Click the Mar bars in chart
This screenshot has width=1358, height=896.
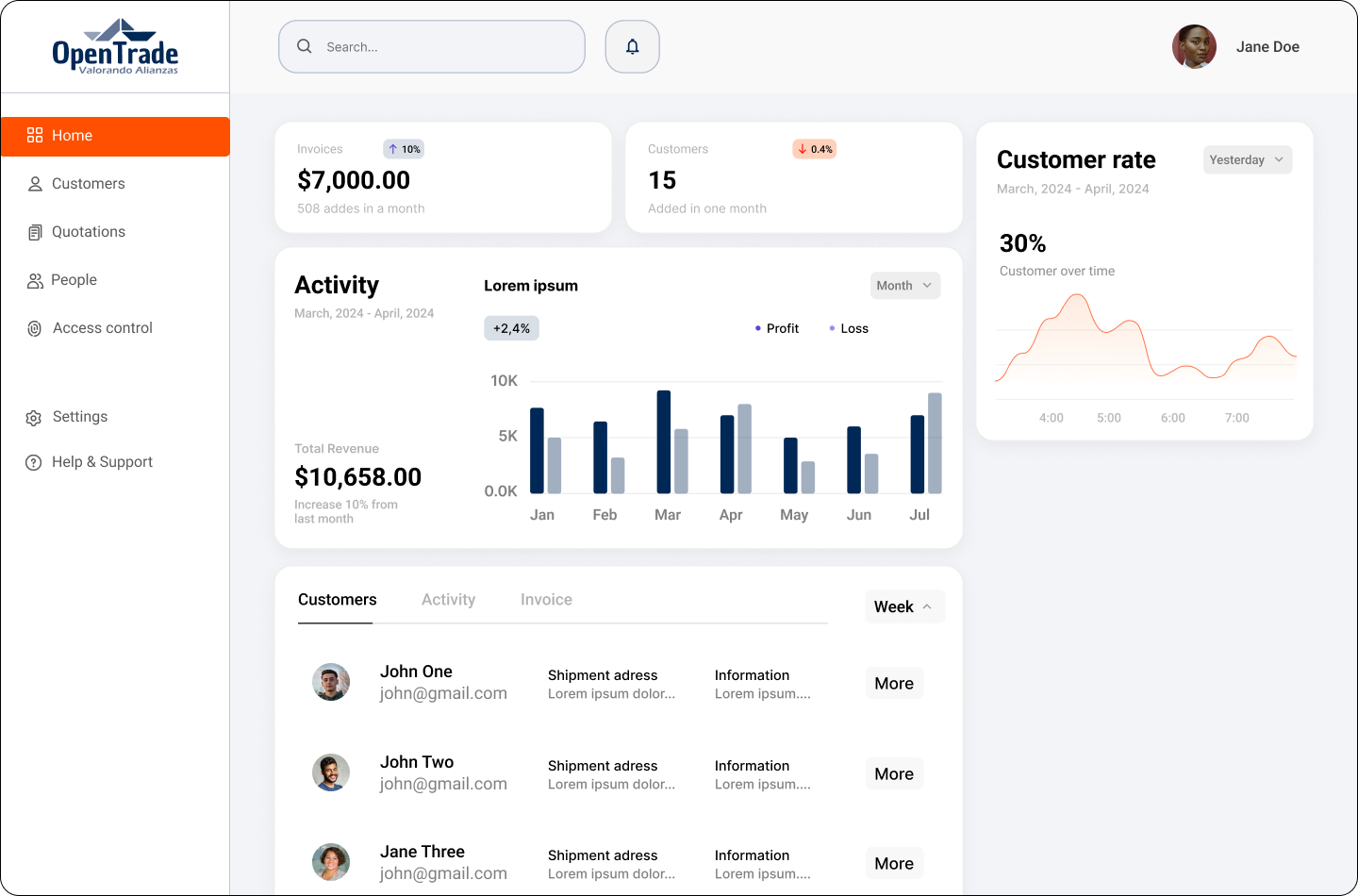coord(672,442)
